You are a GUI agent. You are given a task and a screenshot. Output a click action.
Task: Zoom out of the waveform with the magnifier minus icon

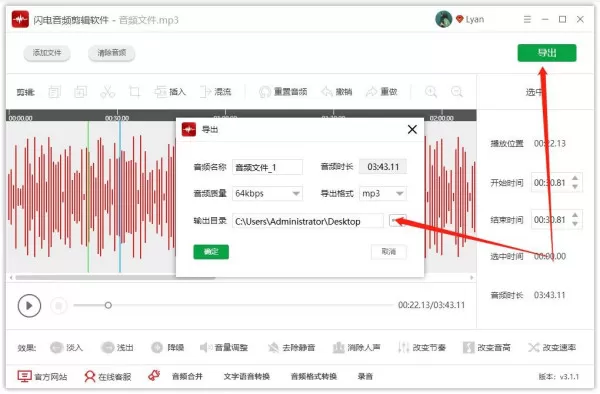(457, 92)
